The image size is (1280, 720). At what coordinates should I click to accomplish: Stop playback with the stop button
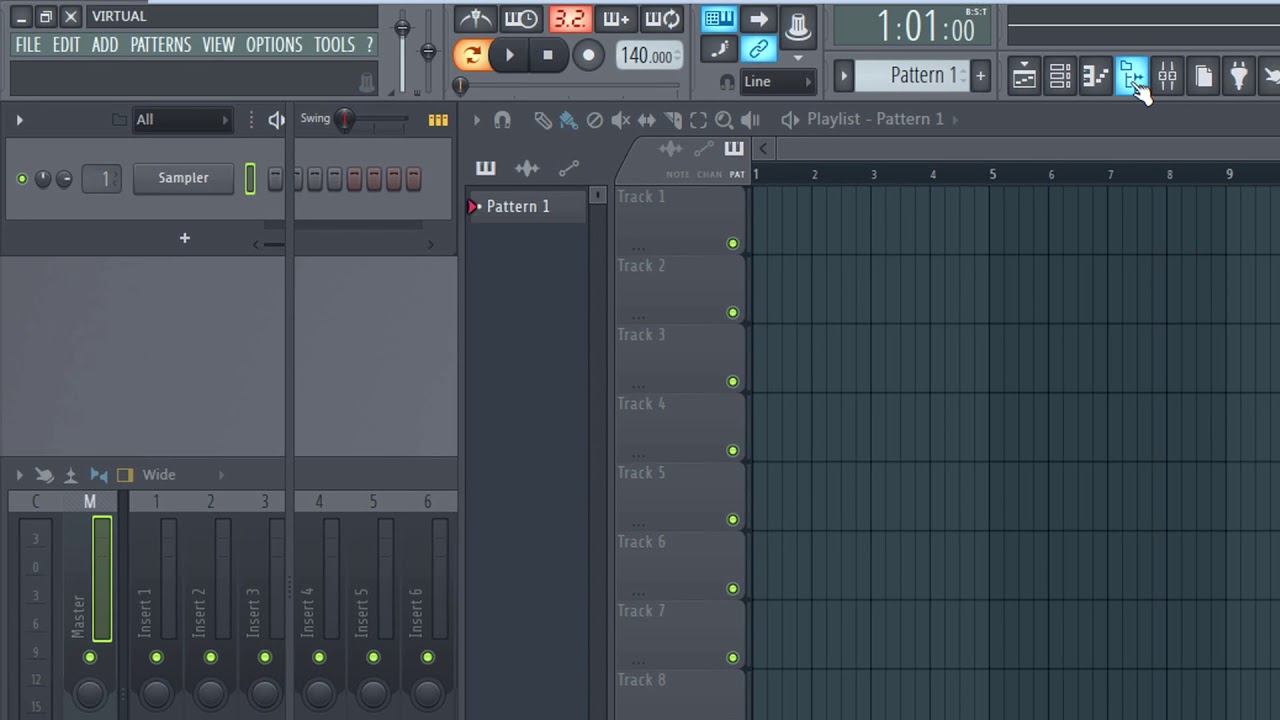(x=547, y=55)
